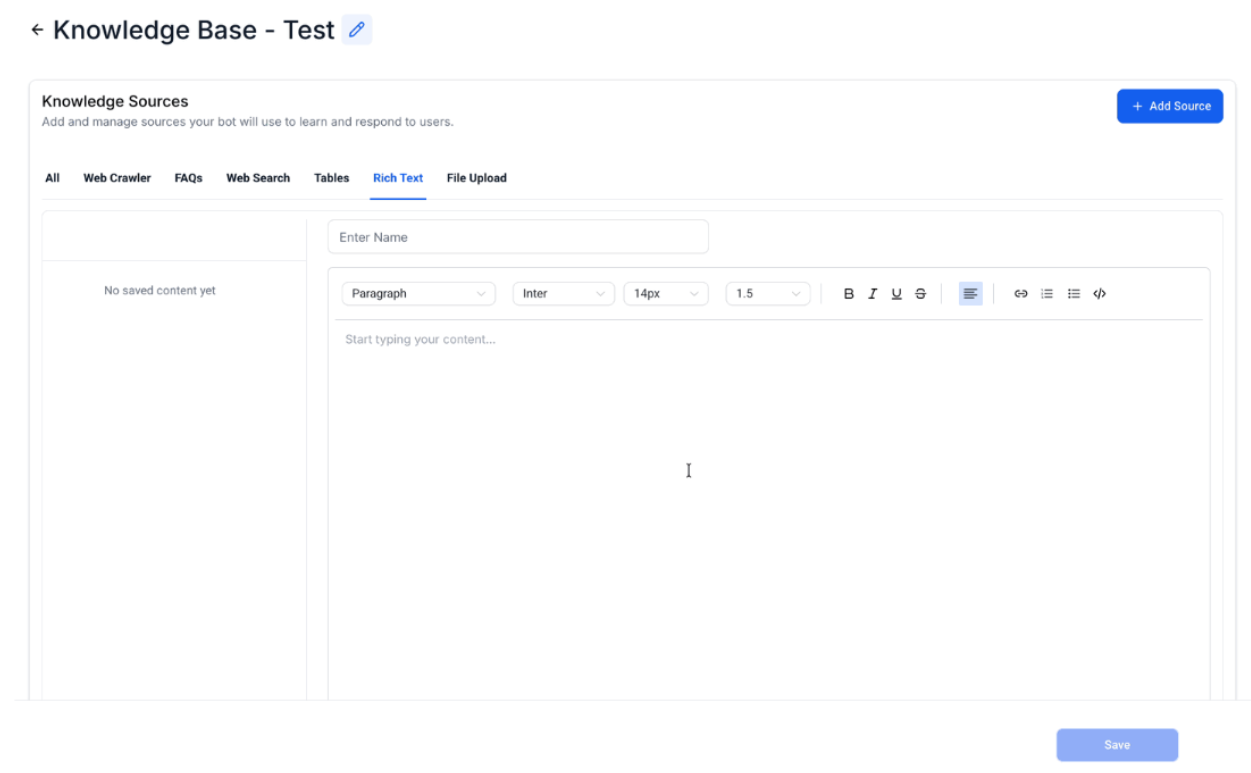
Task: Toggle underline formatting
Action: 896,294
